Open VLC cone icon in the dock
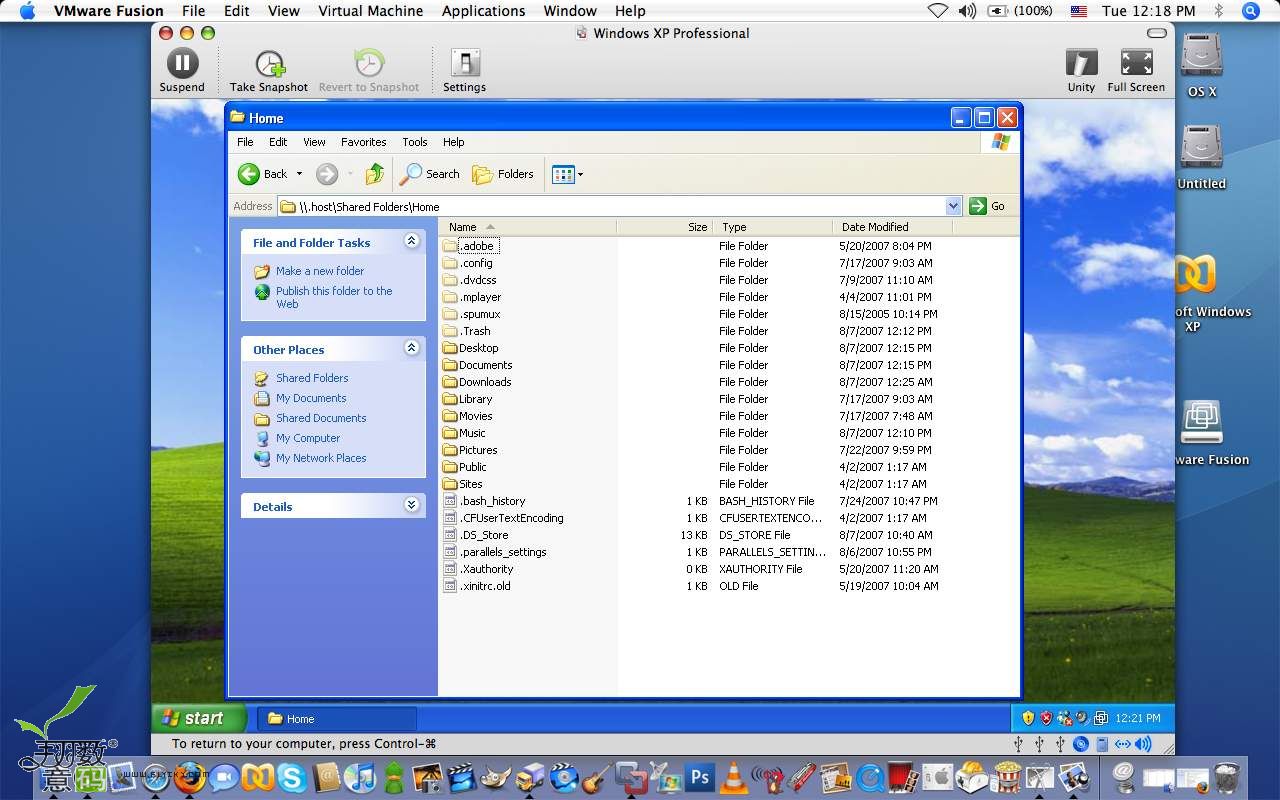Screen dimensions: 1280x800 click(x=735, y=776)
